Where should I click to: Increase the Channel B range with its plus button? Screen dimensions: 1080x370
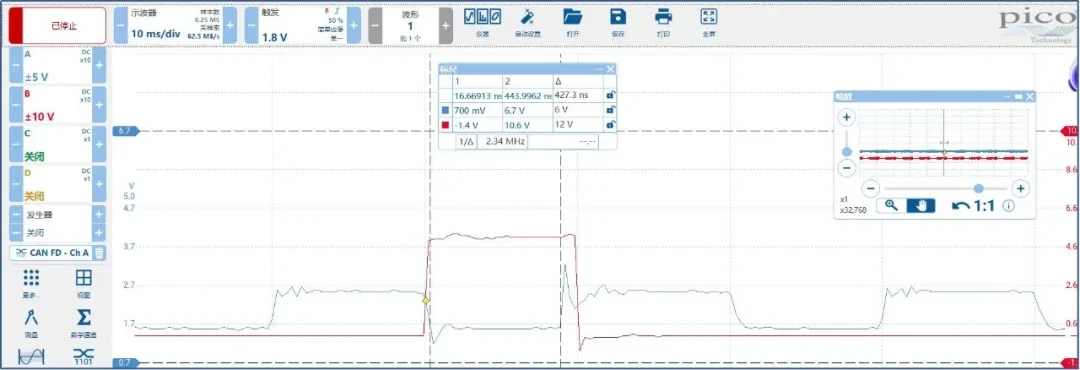coord(99,105)
